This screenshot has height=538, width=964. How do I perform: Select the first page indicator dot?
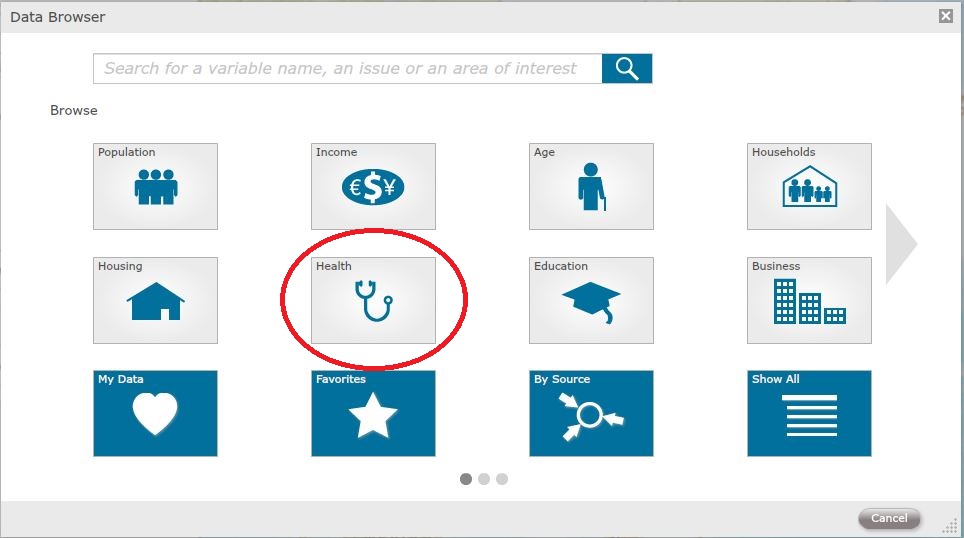point(466,479)
